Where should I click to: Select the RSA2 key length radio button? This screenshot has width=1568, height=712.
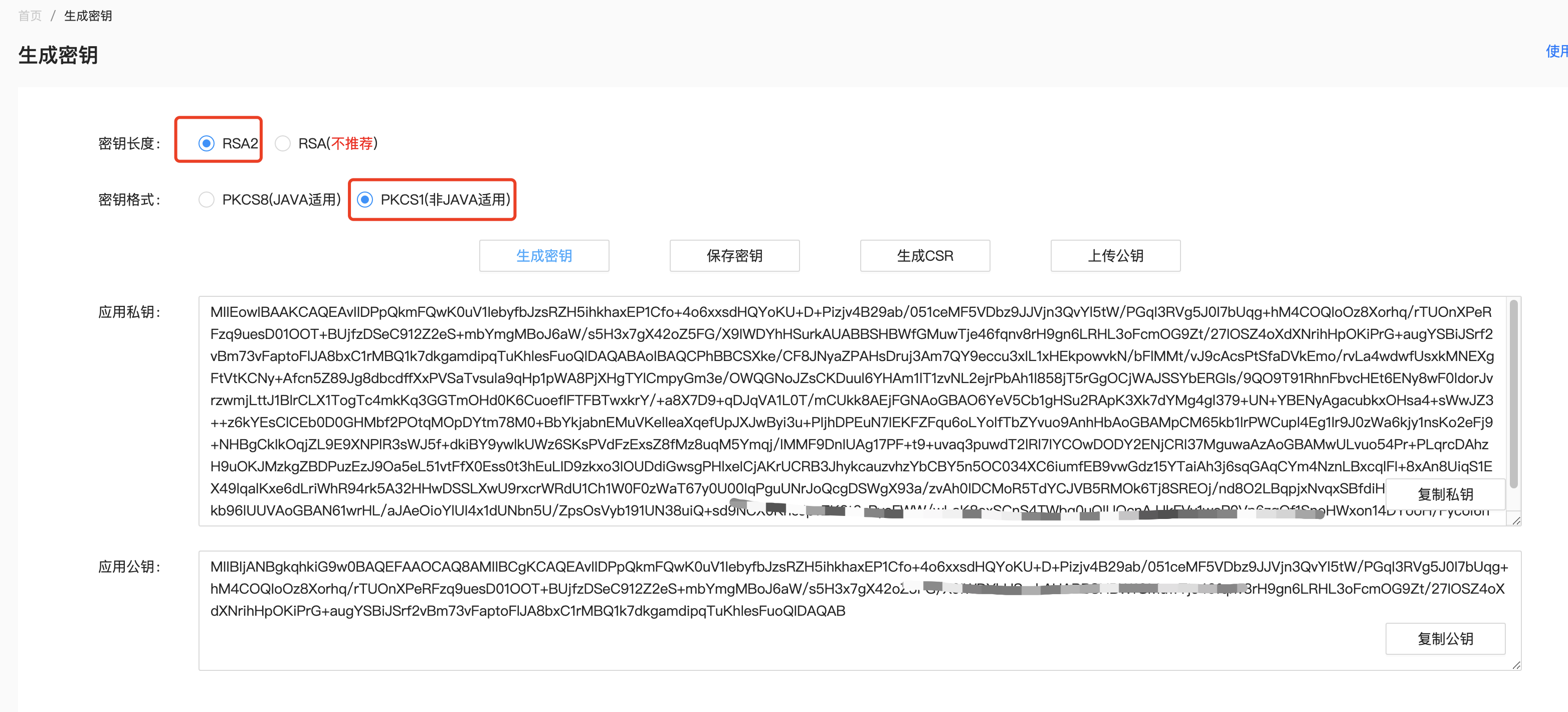207,144
